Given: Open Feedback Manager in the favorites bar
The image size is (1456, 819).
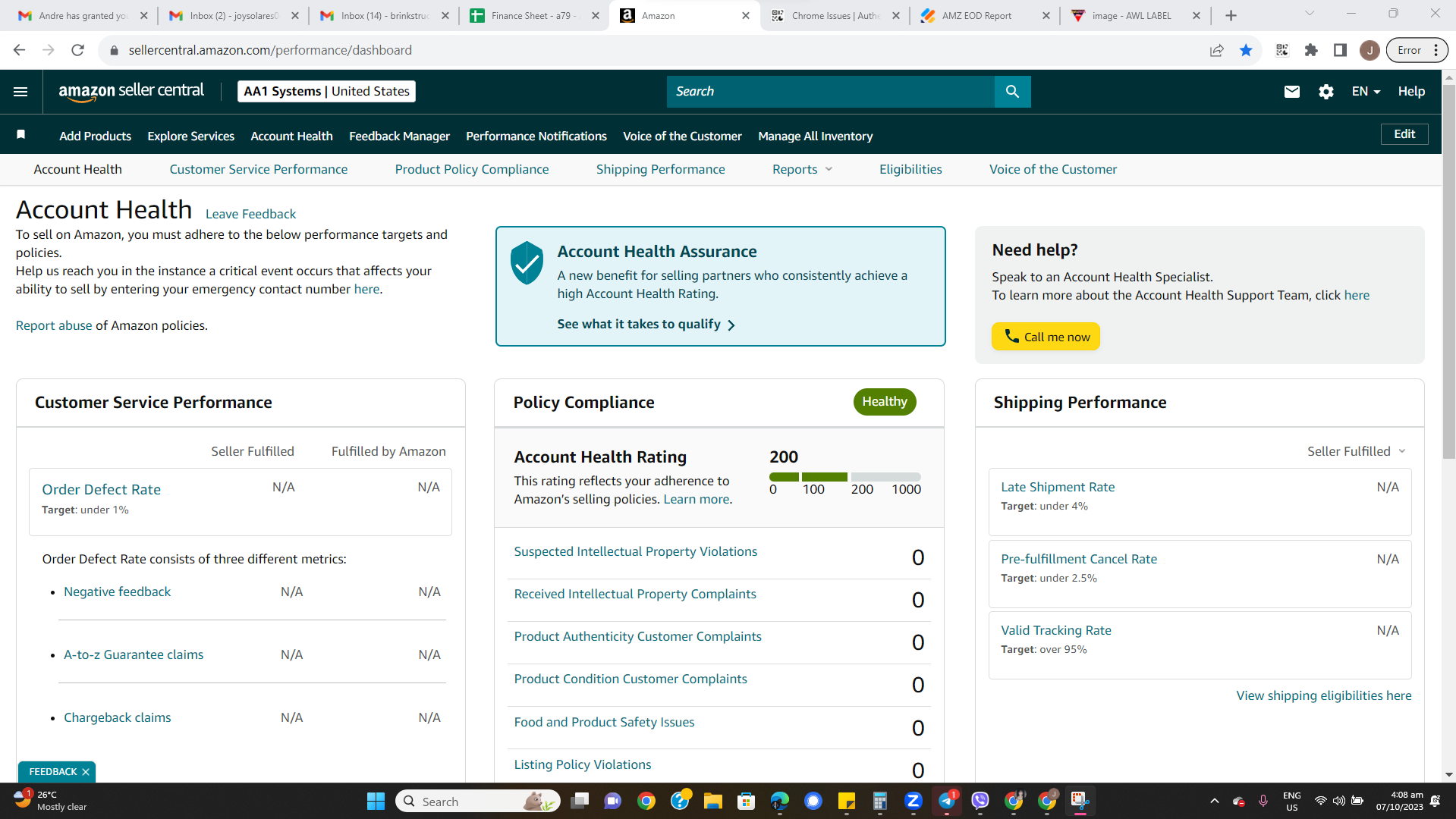Looking at the screenshot, I should [x=399, y=136].
